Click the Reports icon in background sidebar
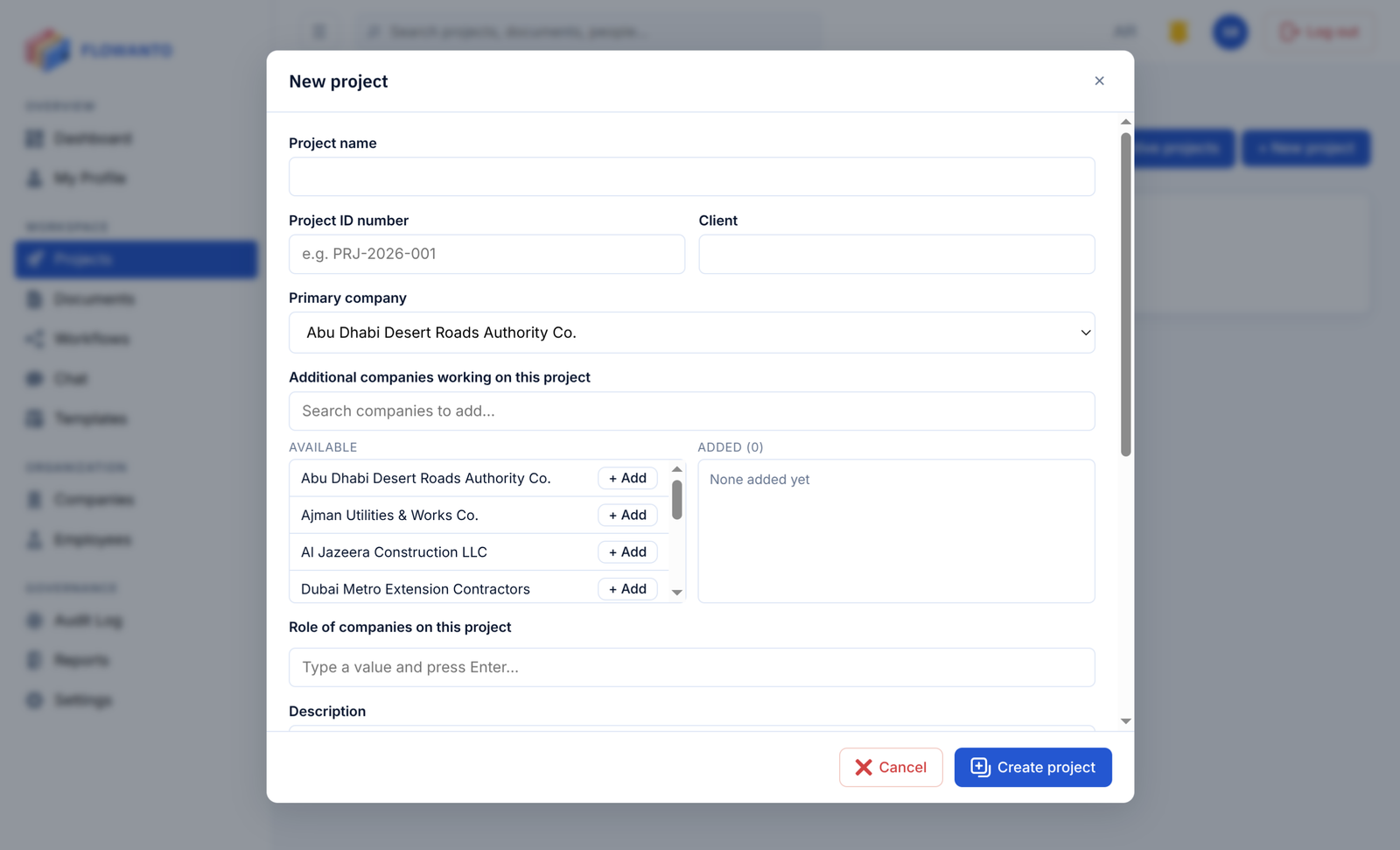Viewport: 1400px width, 850px height. (35, 659)
